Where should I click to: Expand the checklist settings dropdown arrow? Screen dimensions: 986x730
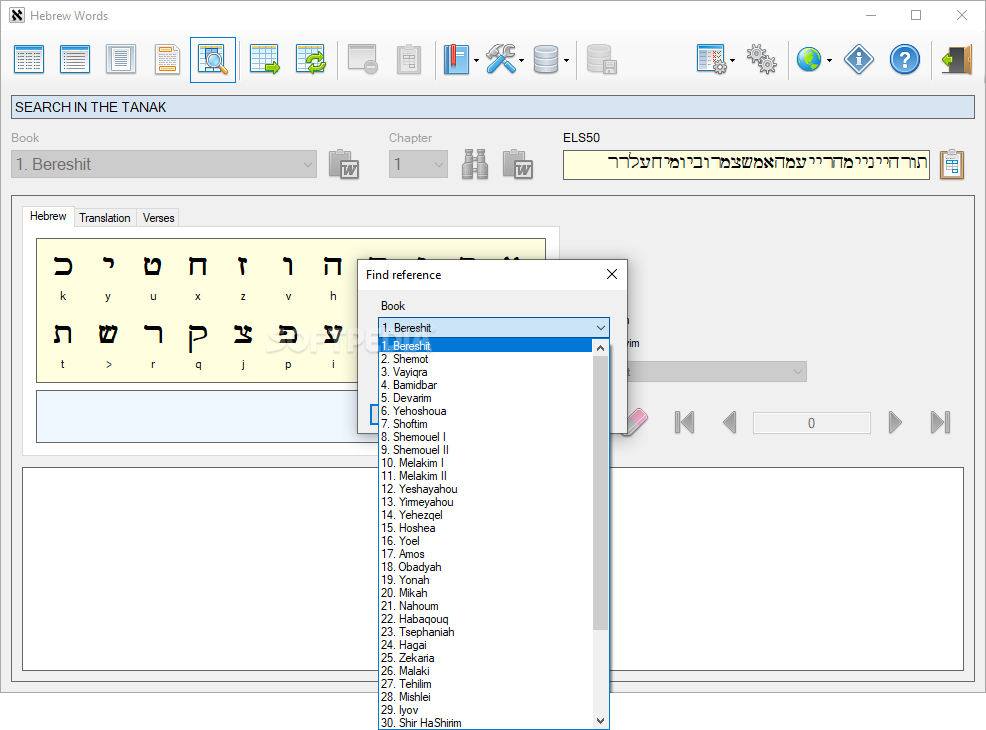733,60
